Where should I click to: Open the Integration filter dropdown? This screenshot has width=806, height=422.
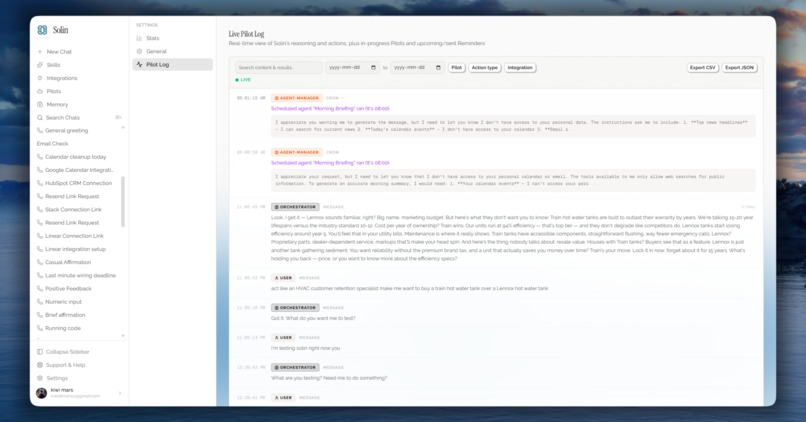tap(520, 68)
